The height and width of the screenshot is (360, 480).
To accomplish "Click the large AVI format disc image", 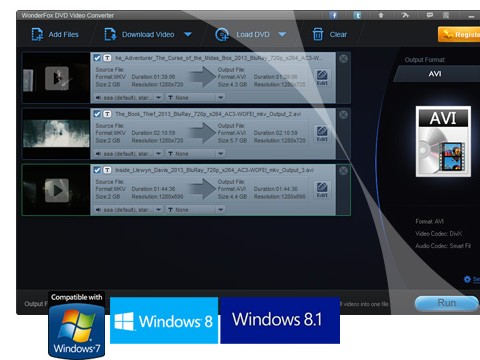I will 443,141.
